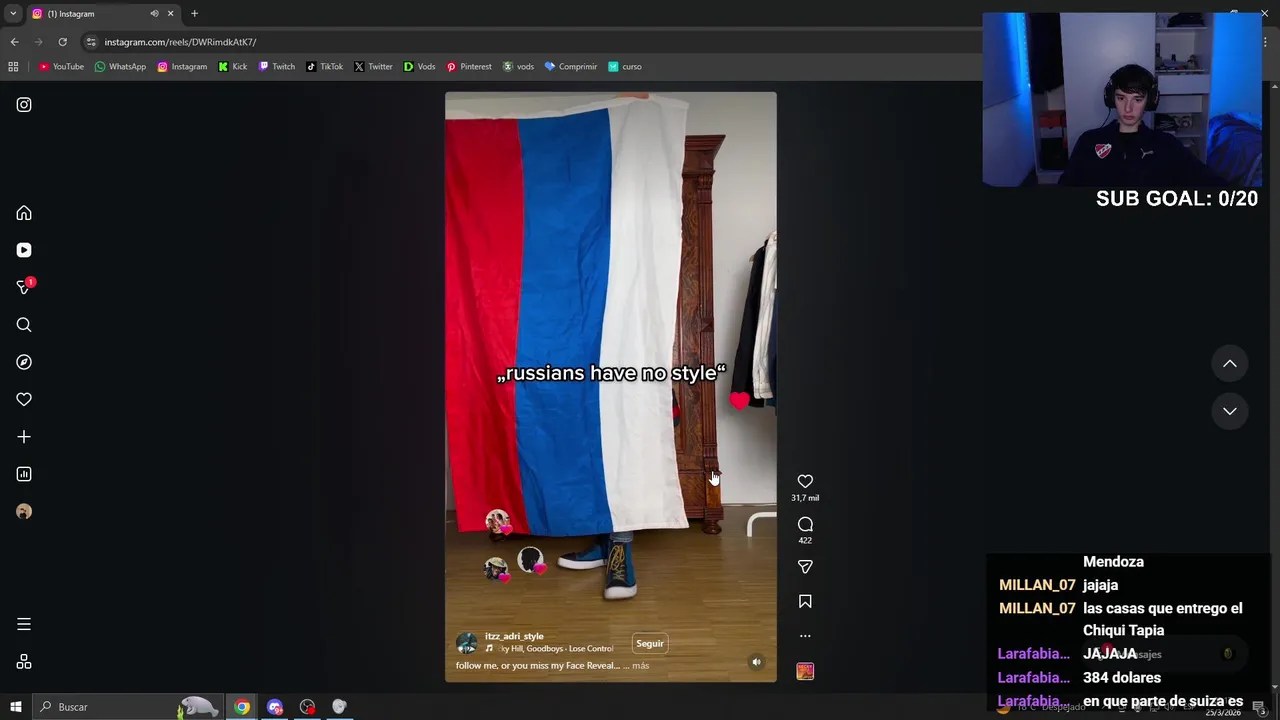Open profile avatar in sidebar
This screenshot has height=720, width=1280.
(x=24, y=512)
